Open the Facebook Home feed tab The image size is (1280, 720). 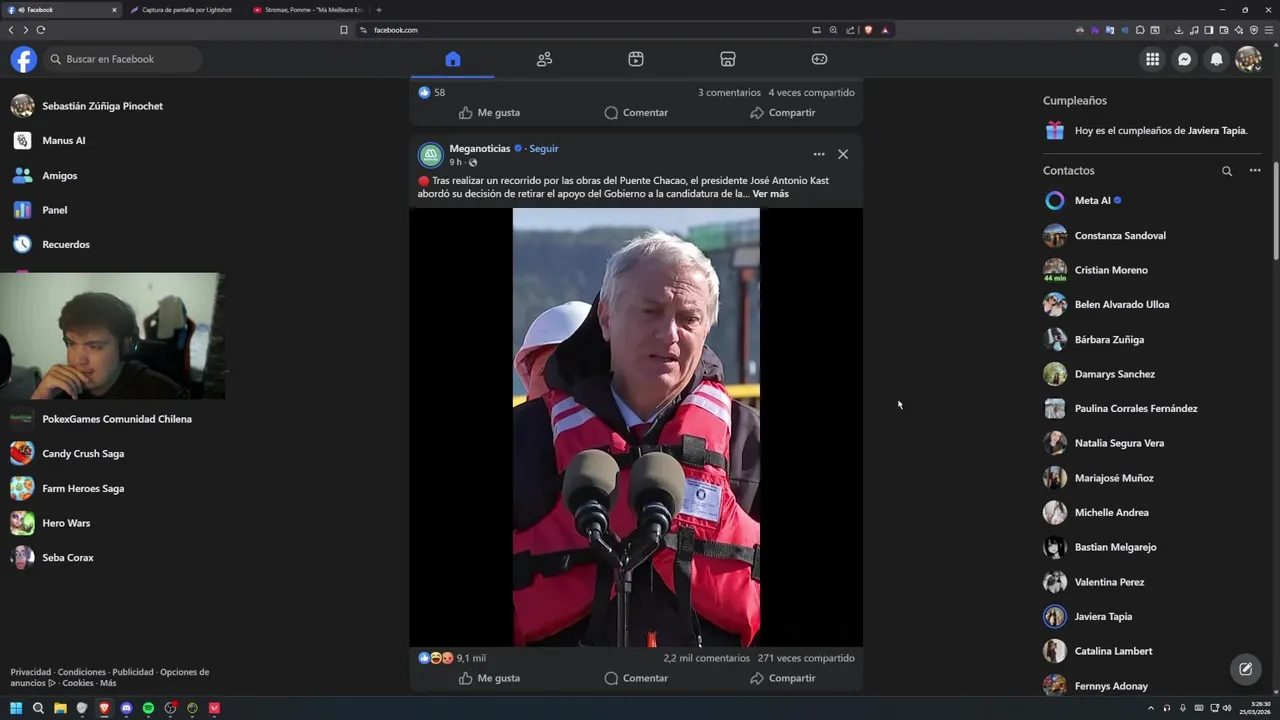click(453, 59)
